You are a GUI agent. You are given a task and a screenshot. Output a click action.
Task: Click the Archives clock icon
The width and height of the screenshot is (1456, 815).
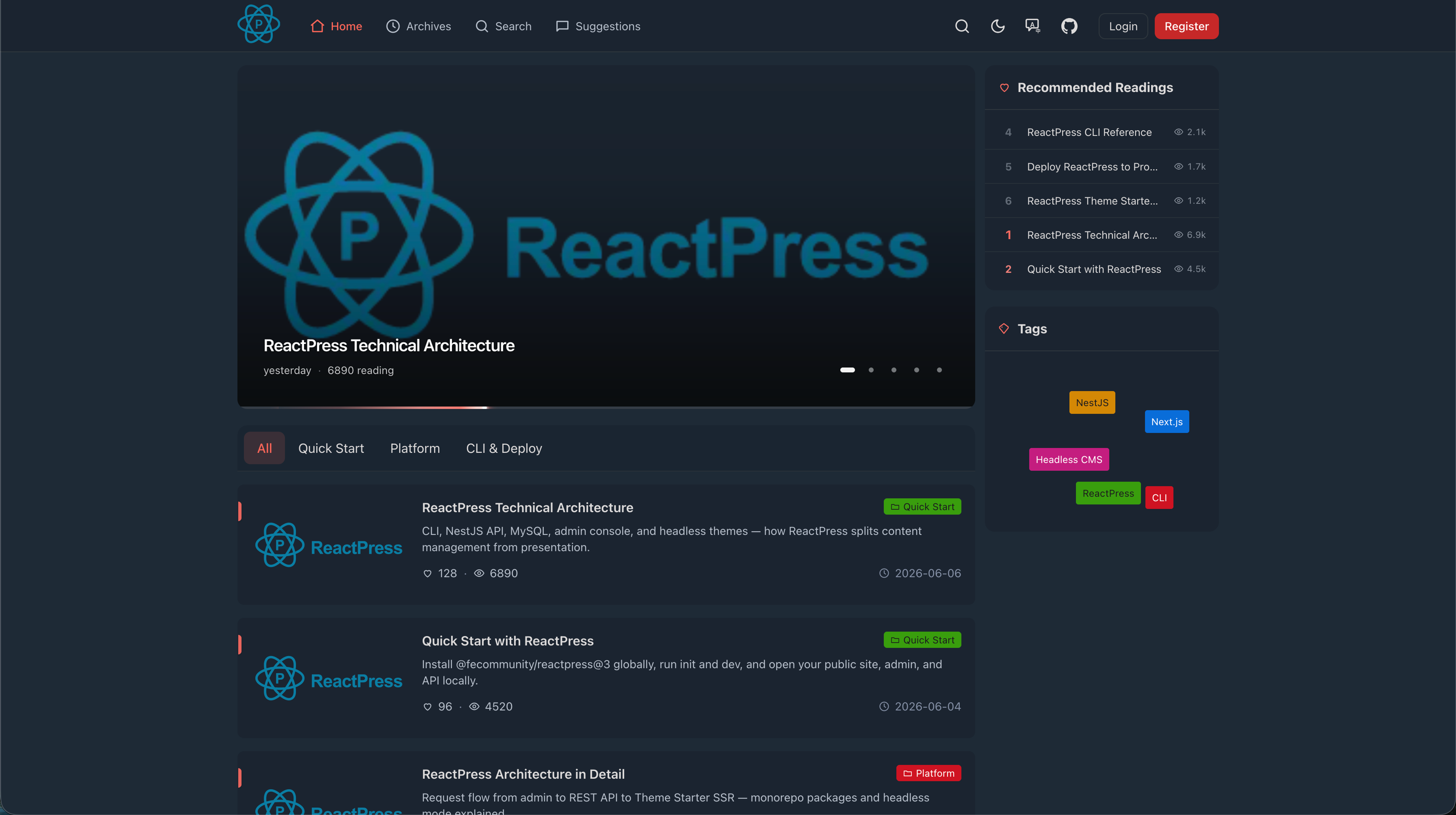[393, 26]
